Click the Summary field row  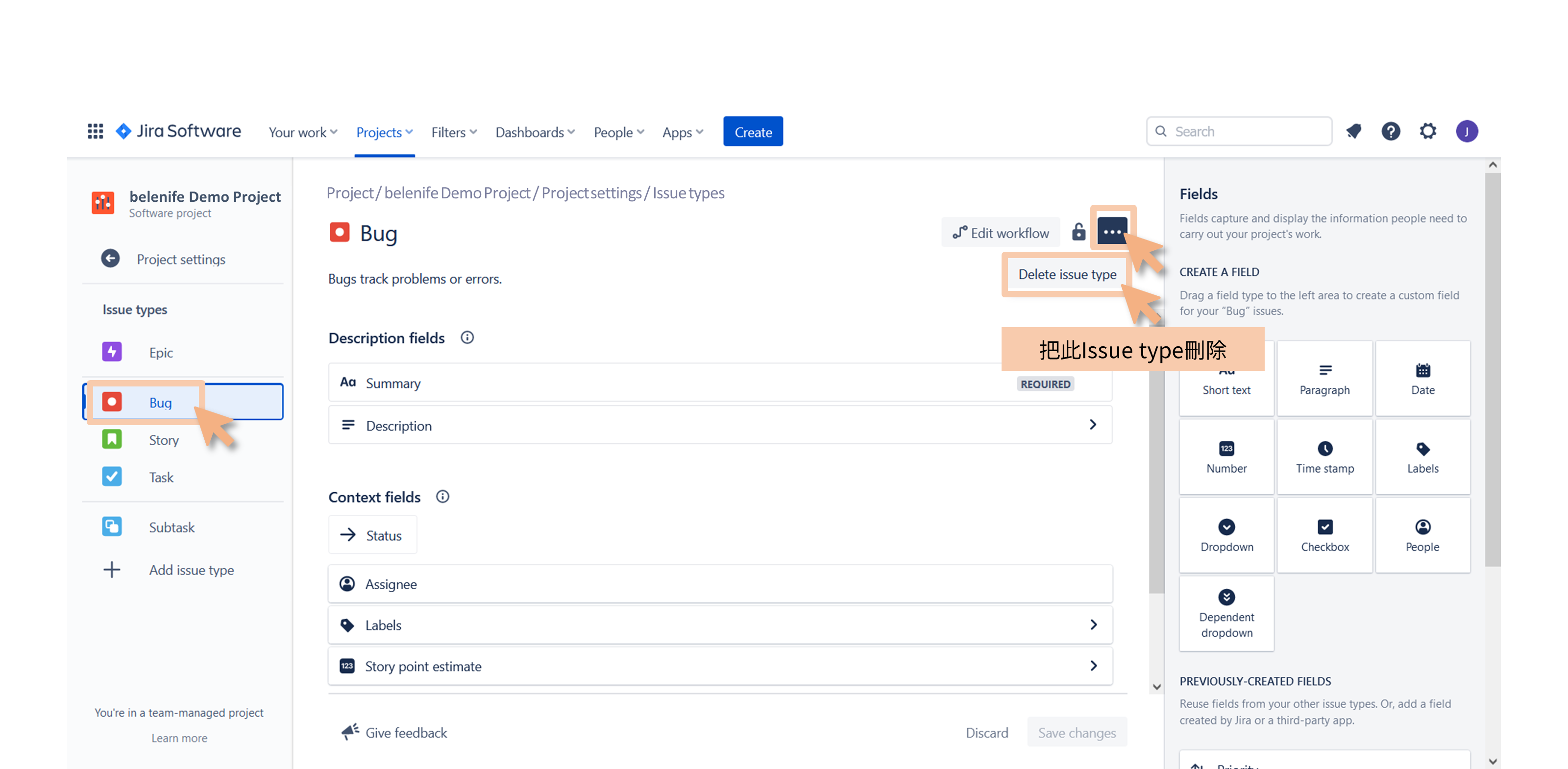(x=720, y=383)
